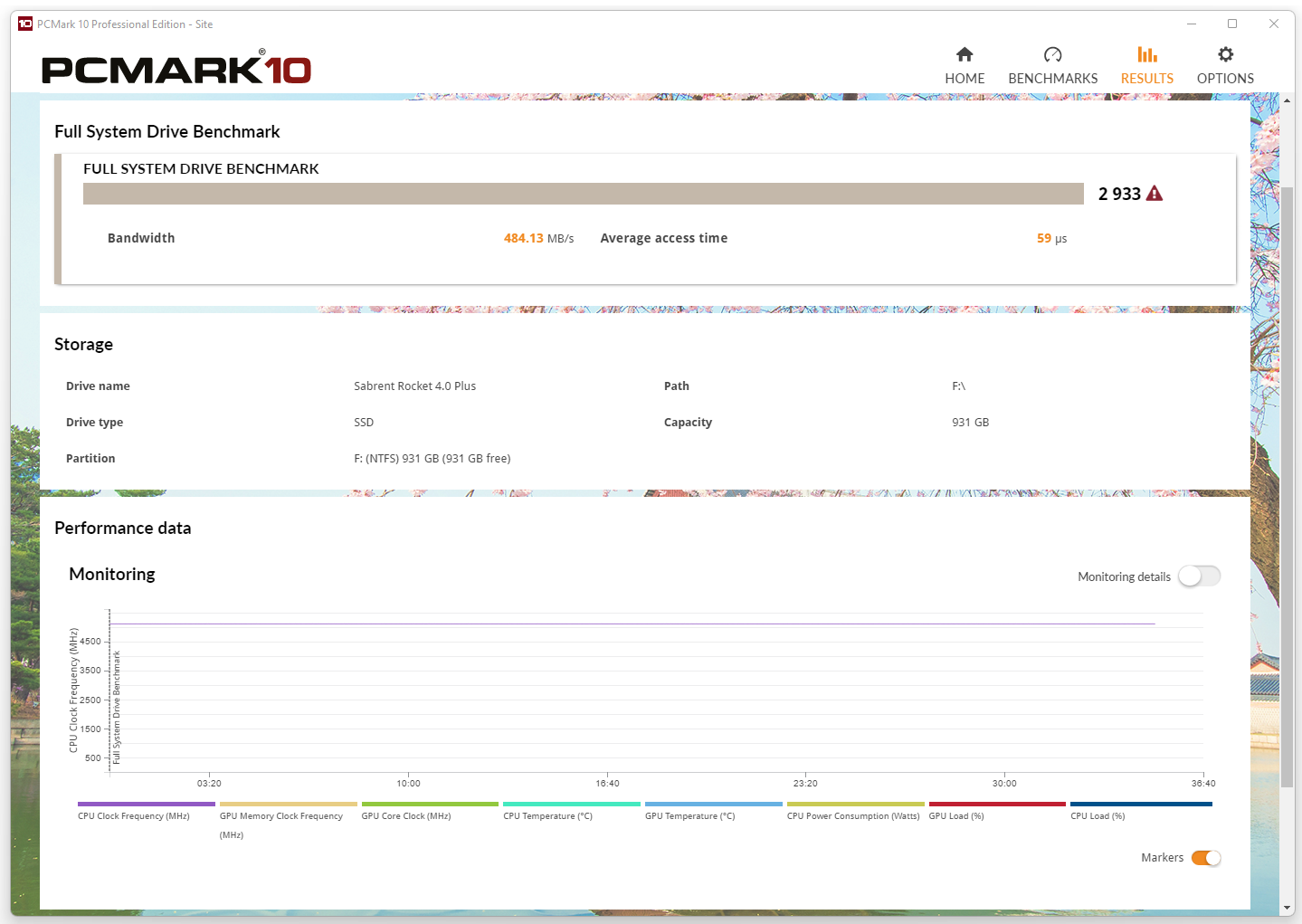Click the Average access time label
The height and width of the screenshot is (924, 1302).
[x=664, y=238]
